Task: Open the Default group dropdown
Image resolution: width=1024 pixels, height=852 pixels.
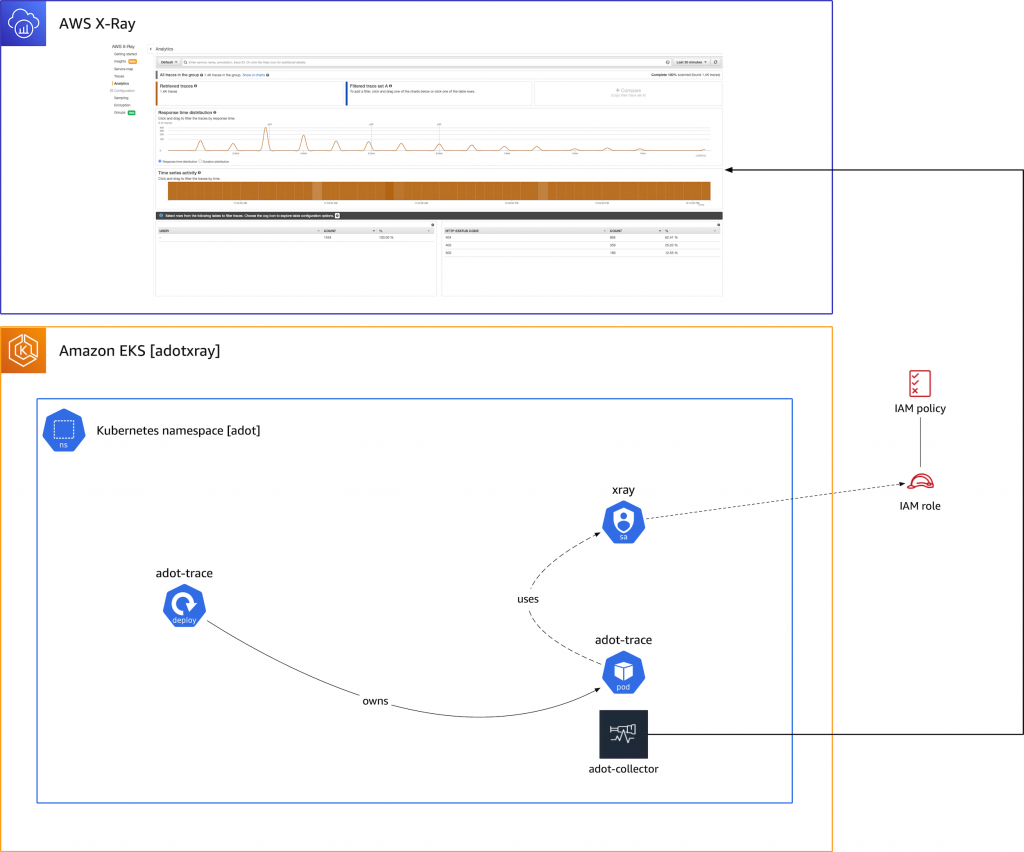Action: click(169, 62)
